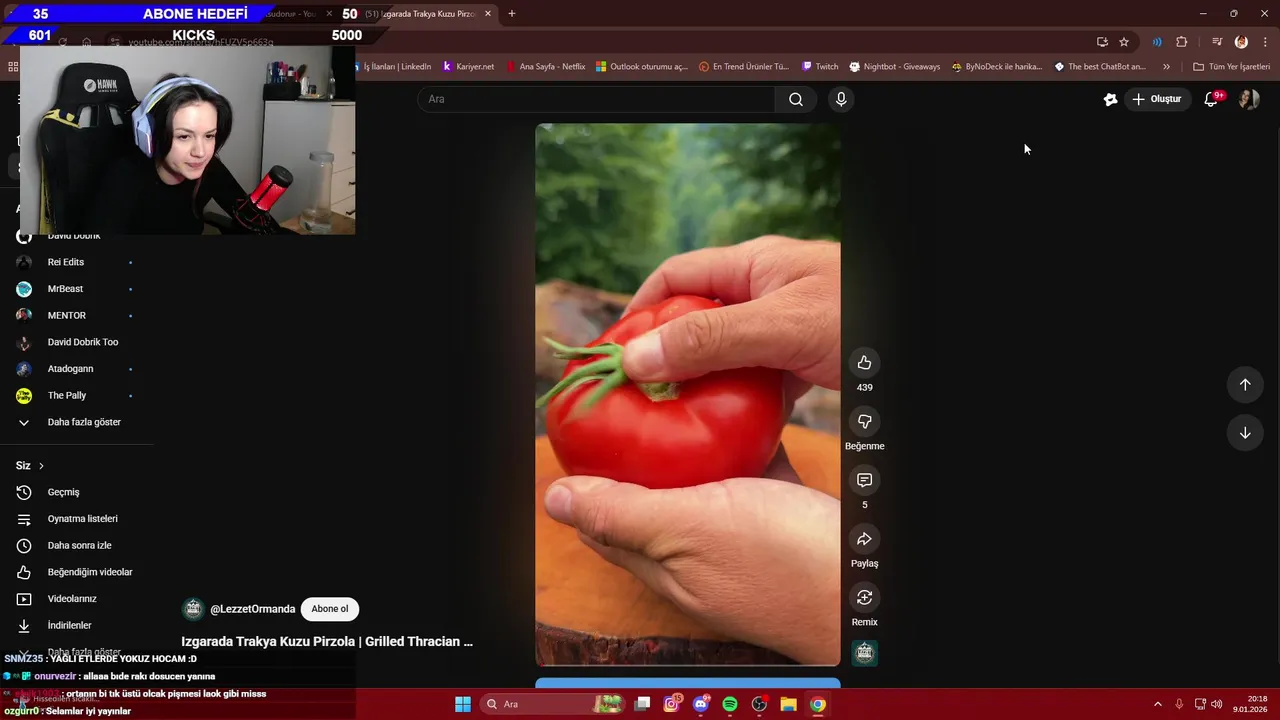
Task: Open a new browser tab with plus
Action: 512,14
